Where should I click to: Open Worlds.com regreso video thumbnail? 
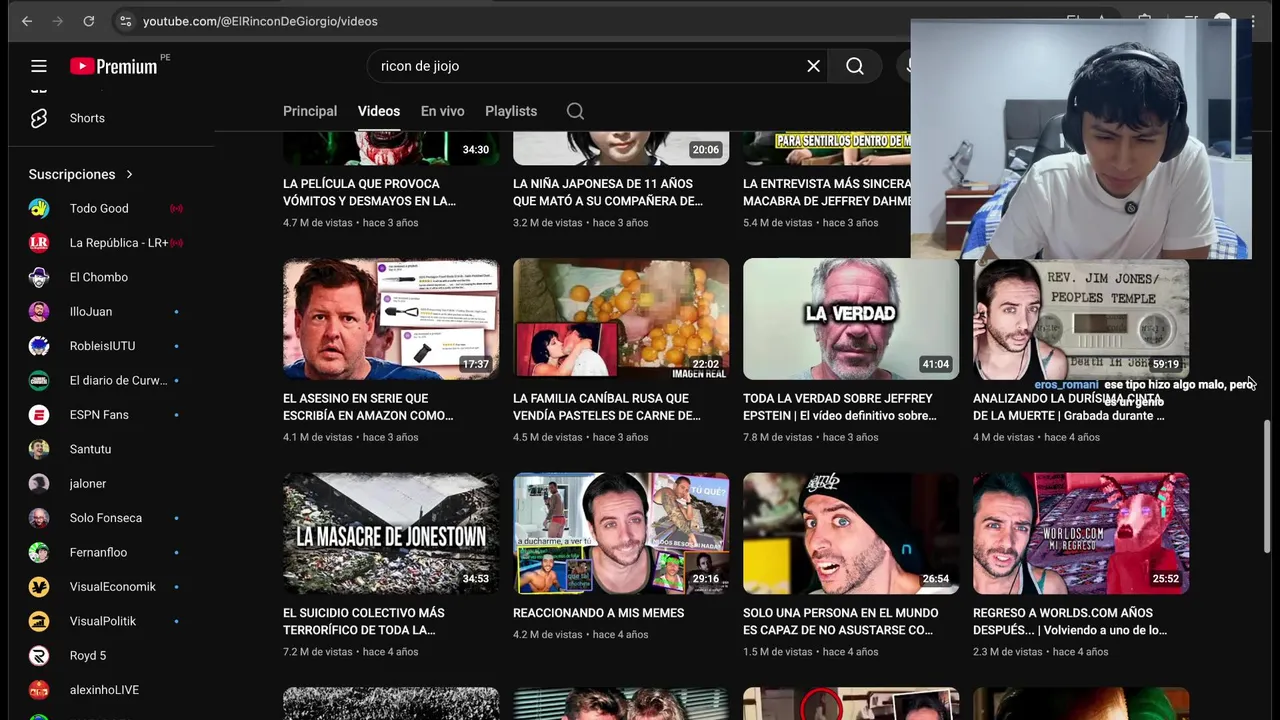1081,534
